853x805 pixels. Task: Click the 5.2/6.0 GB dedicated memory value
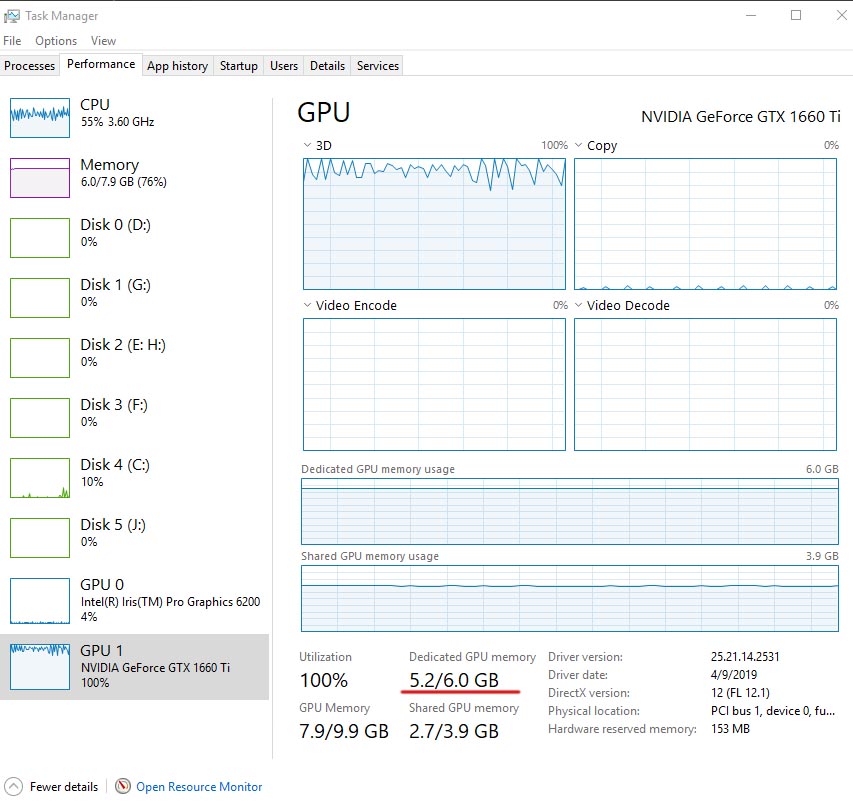[x=454, y=680]
